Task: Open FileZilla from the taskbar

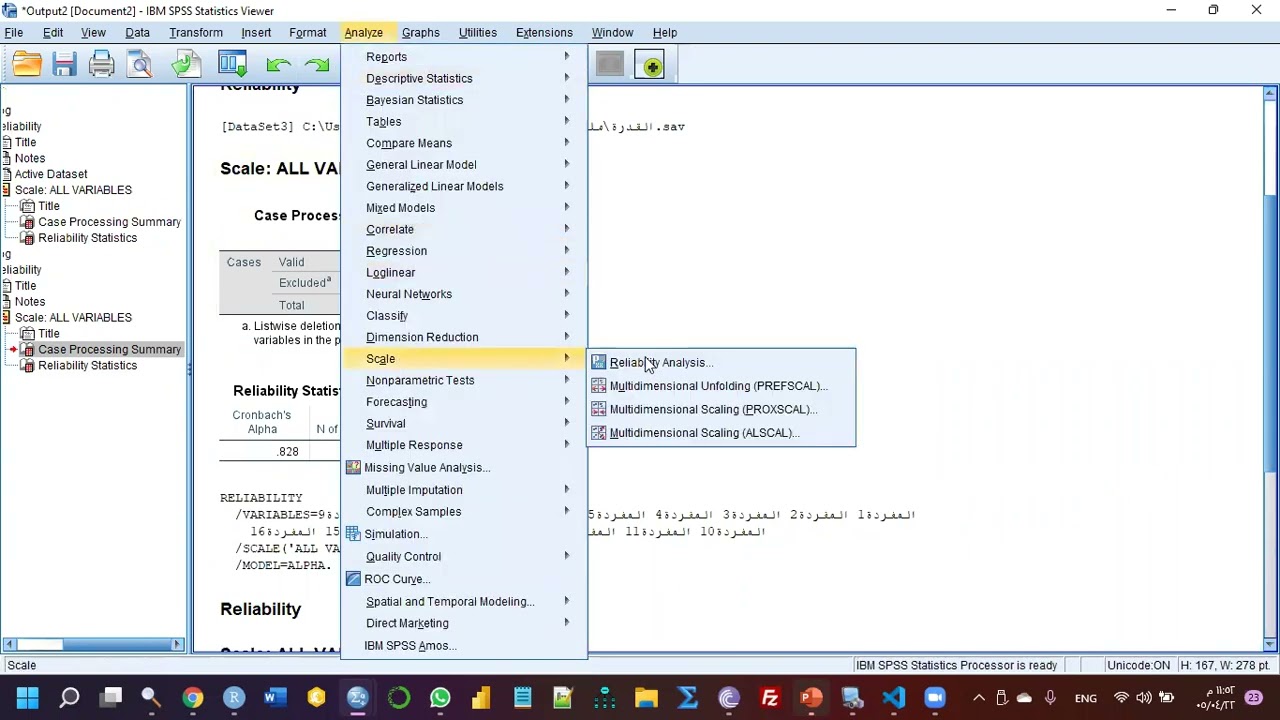Action: click(770, 697)
